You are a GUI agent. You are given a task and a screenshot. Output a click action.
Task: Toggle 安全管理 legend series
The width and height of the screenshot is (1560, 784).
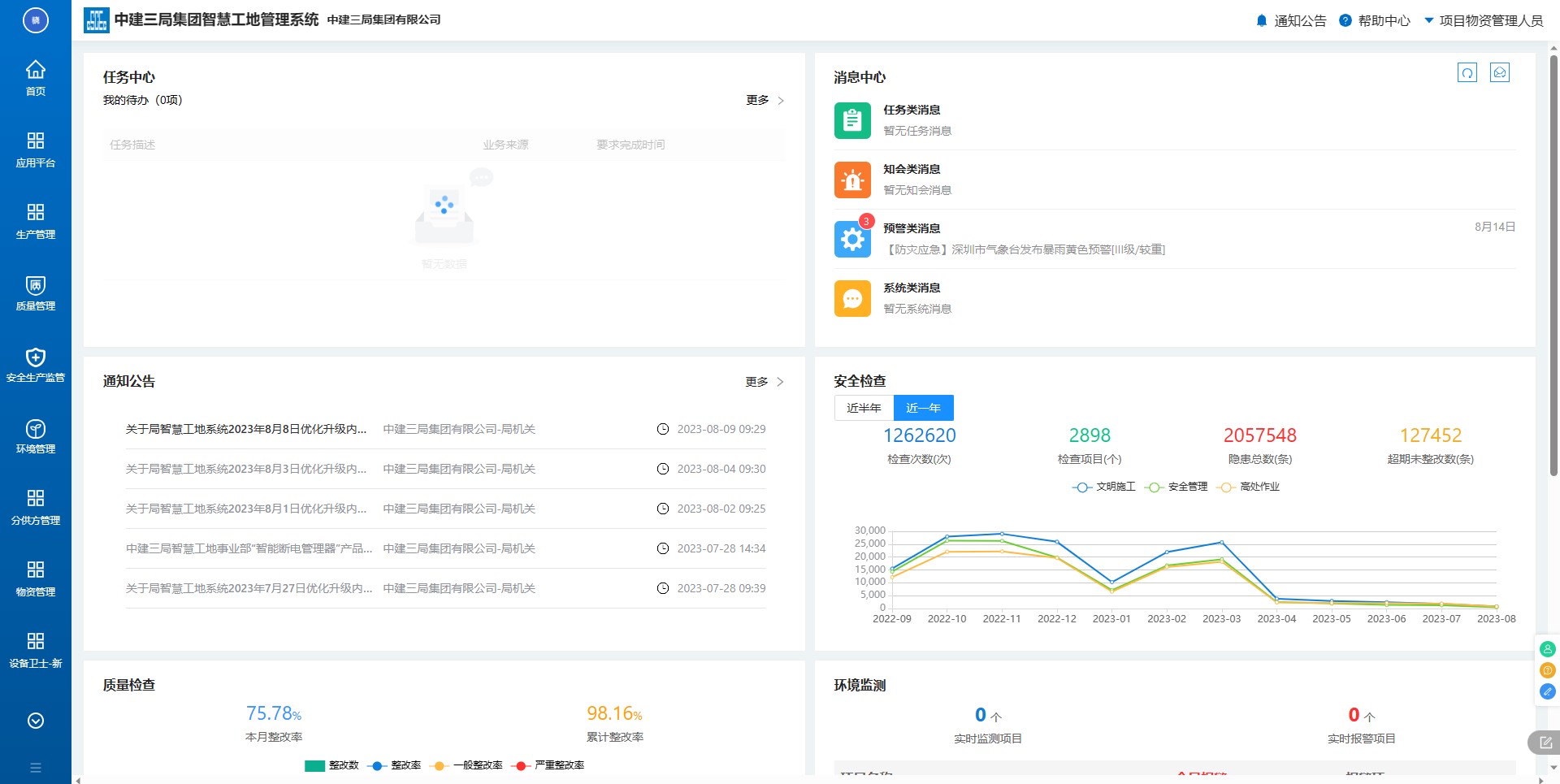point(1176,487)
